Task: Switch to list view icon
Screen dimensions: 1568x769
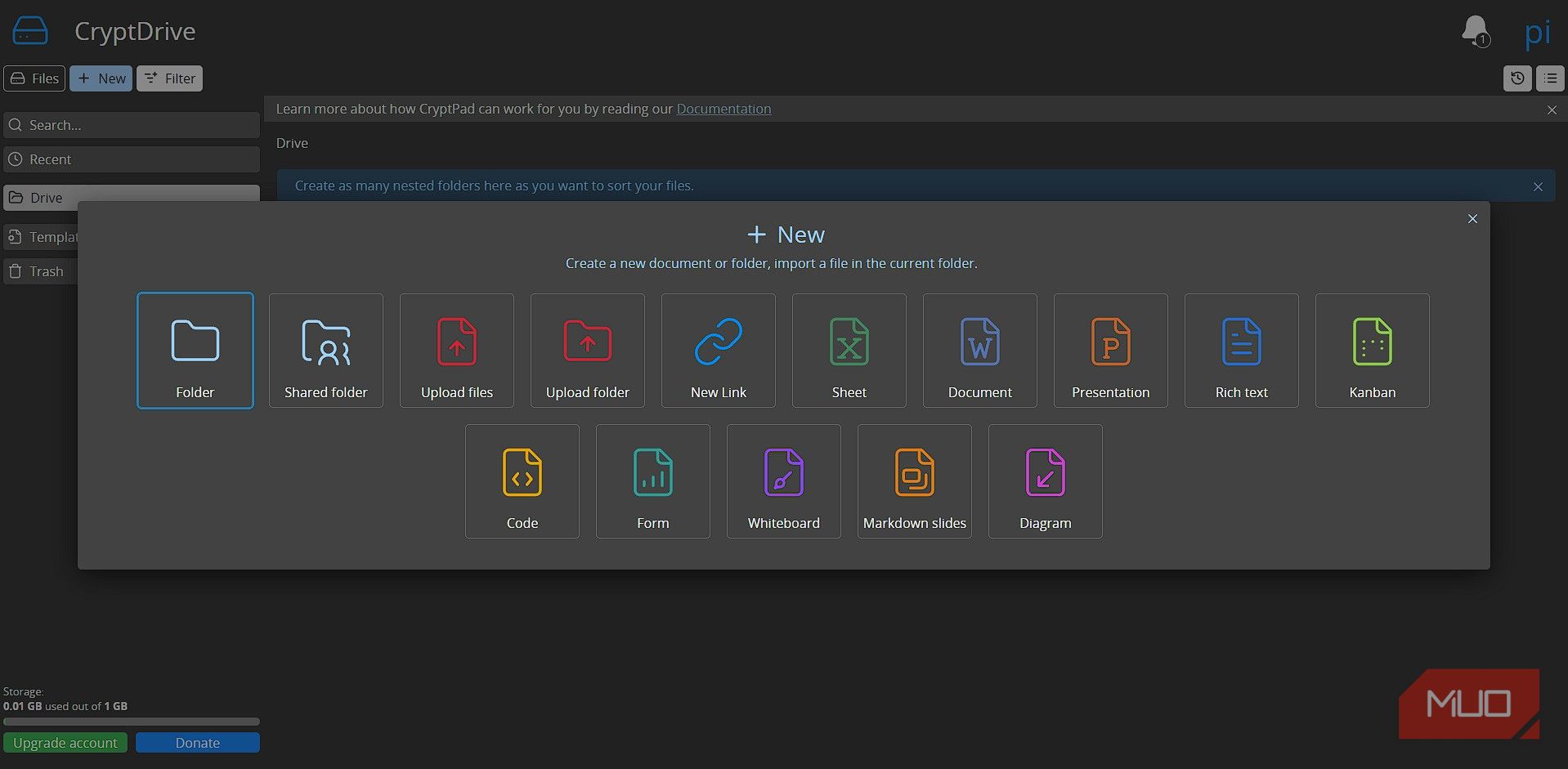Action: pyautogui.click(x=1550, y=78)
